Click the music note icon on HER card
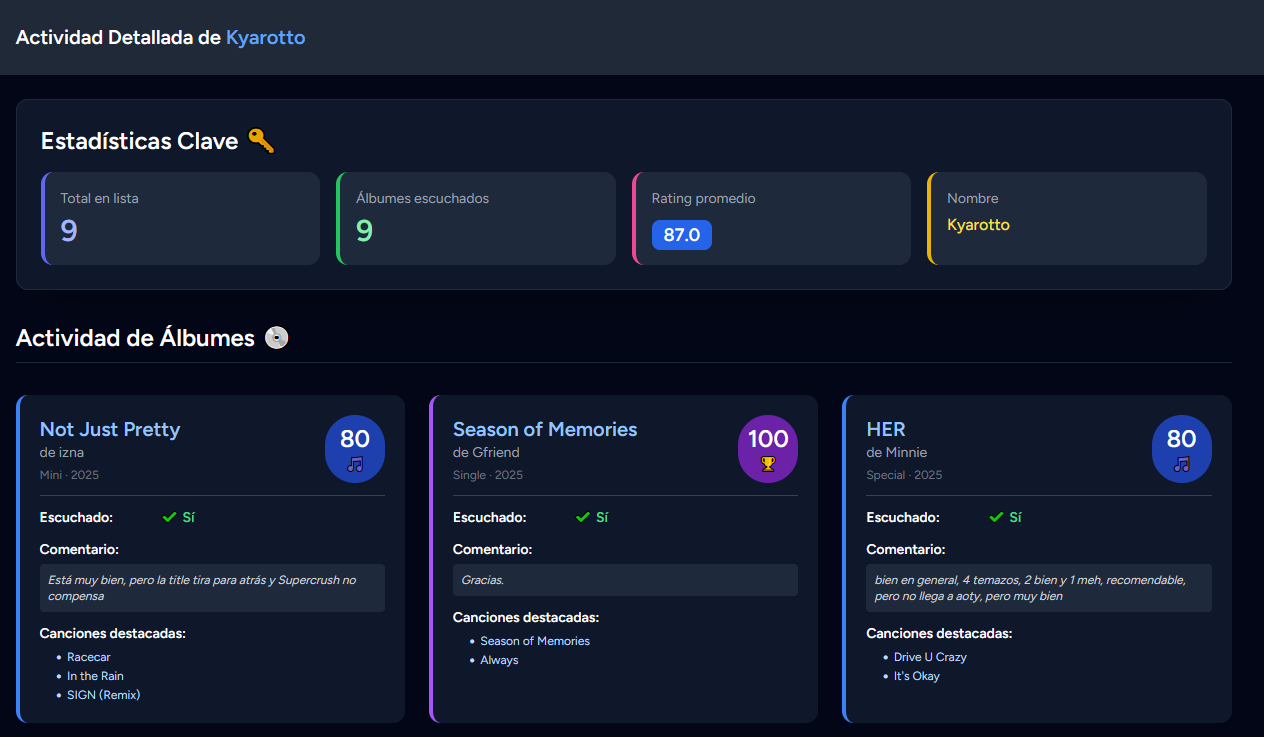 click(1182, 464)
